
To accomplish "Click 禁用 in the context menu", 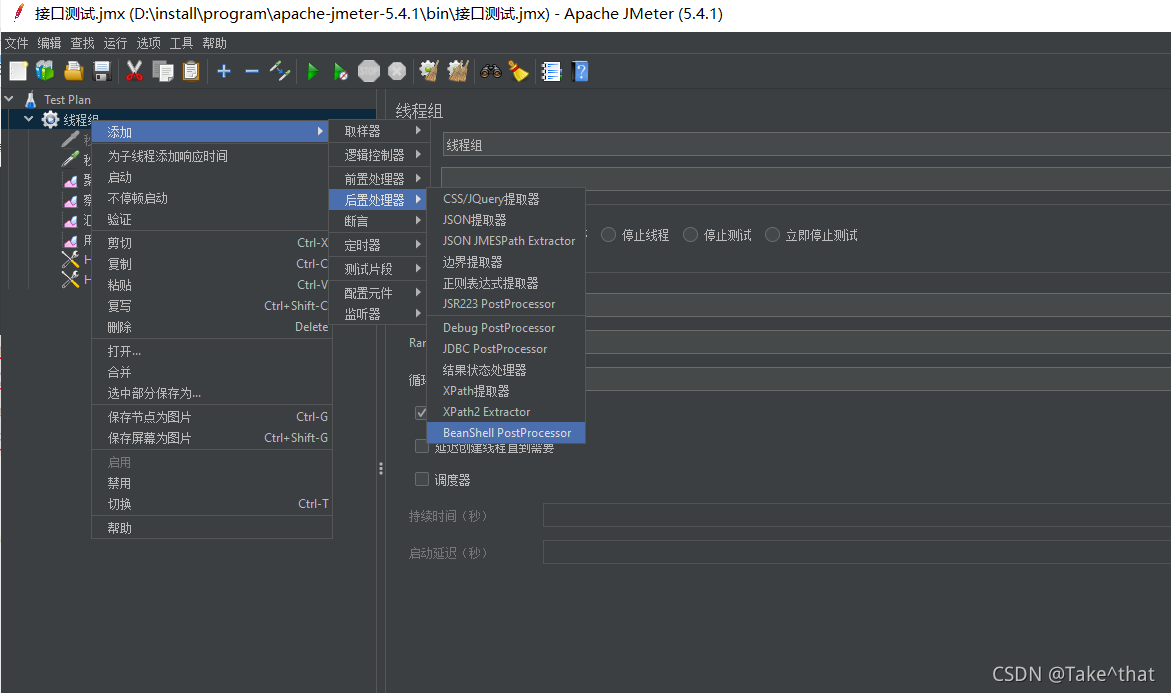I will 211,483.
